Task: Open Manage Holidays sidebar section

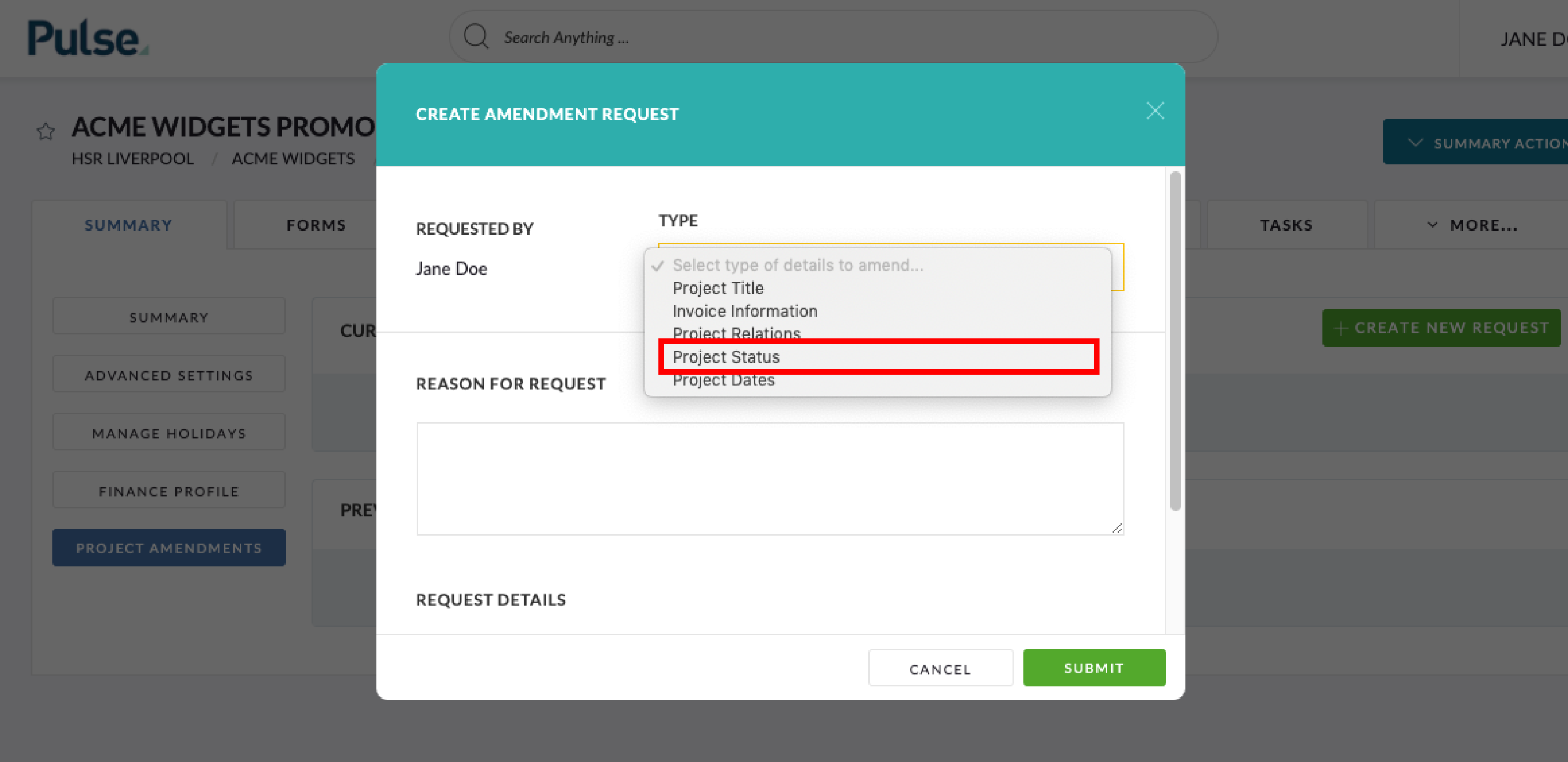Action: coord(169,433)
